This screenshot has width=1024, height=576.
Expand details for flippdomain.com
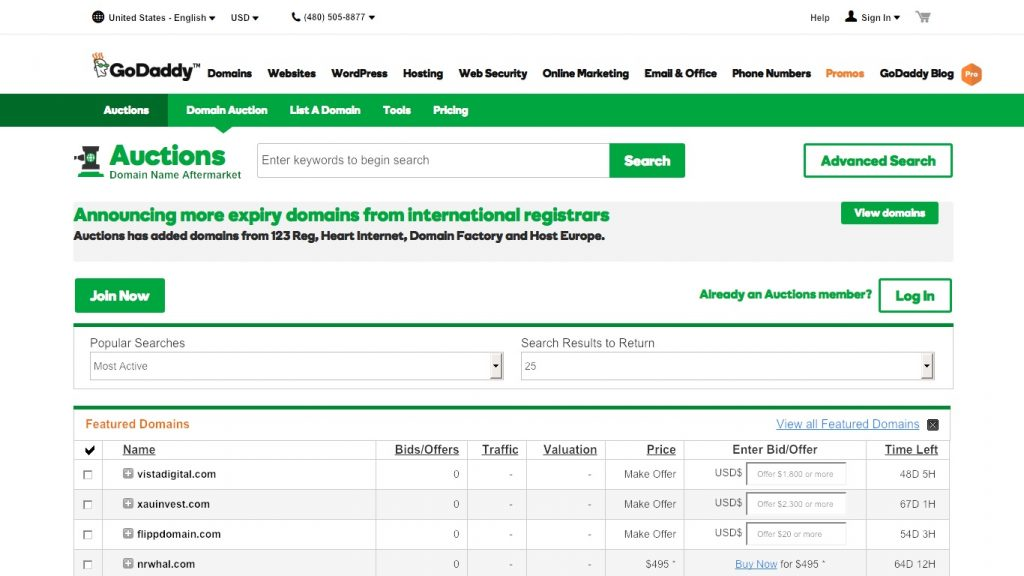128,534
